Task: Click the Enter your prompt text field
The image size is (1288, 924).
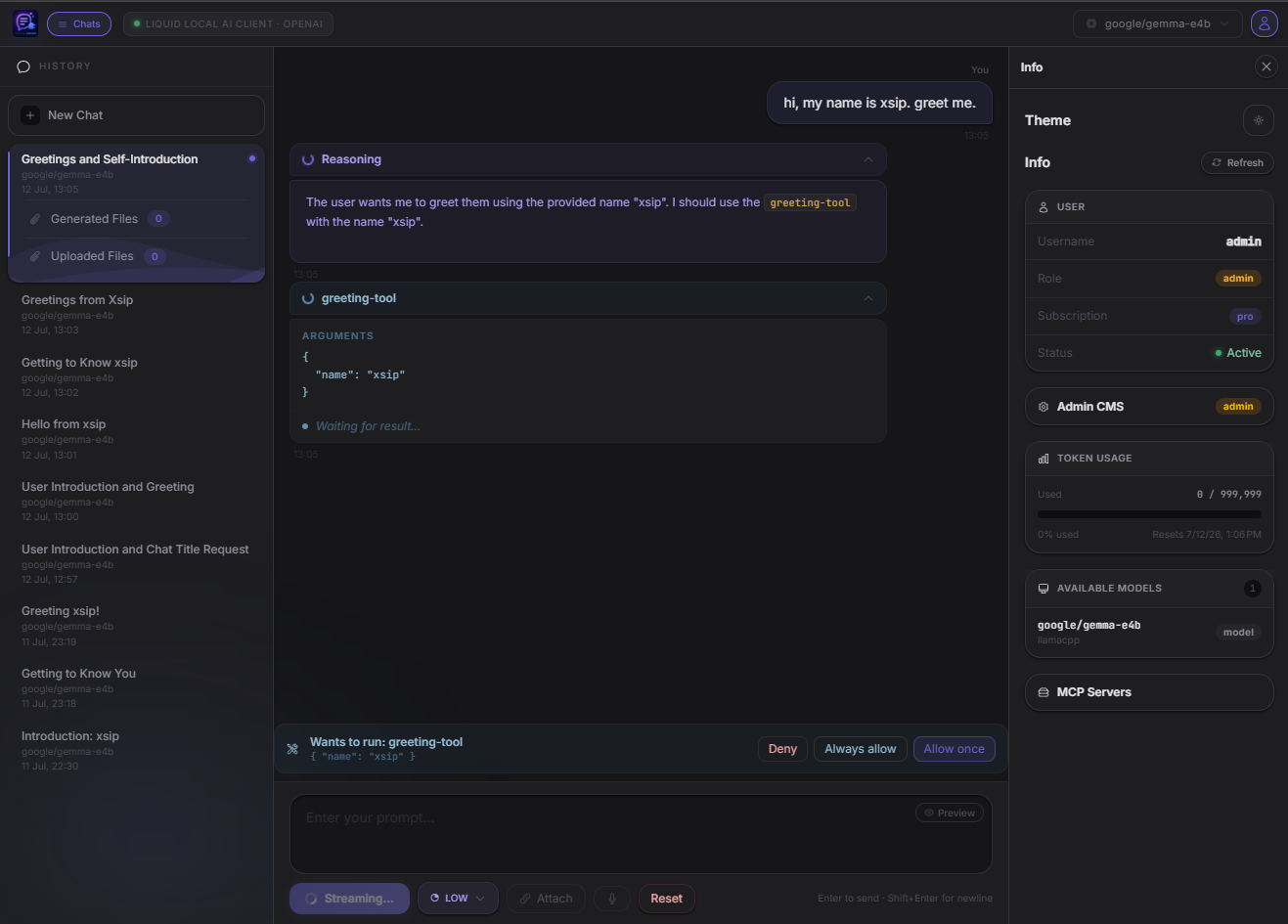Action: tap(641, 834)
